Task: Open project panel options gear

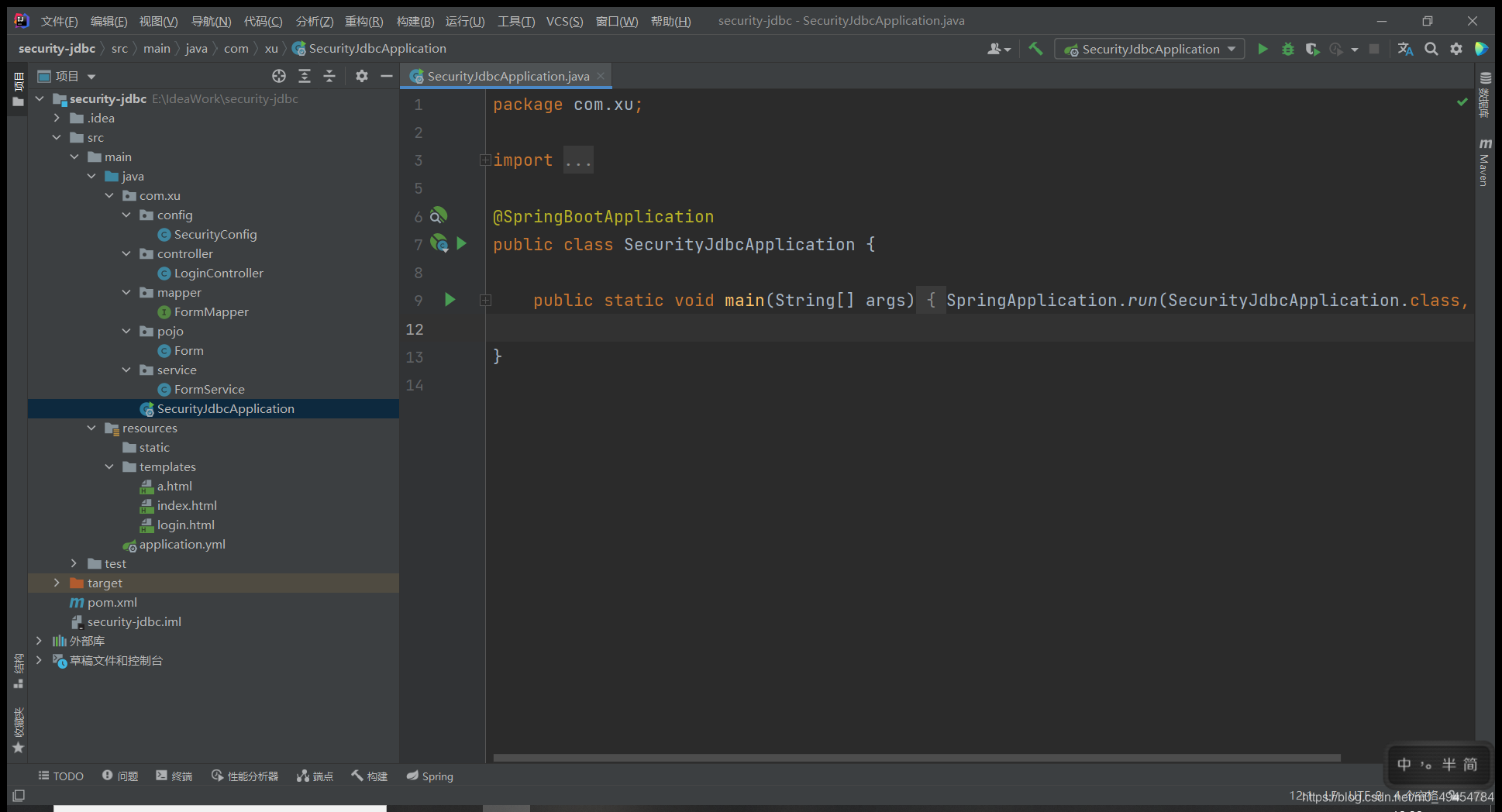Action: 362,76
